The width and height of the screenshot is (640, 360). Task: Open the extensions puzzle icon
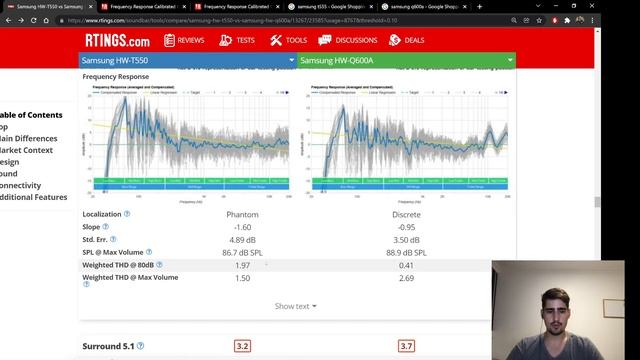click(567, 20)
